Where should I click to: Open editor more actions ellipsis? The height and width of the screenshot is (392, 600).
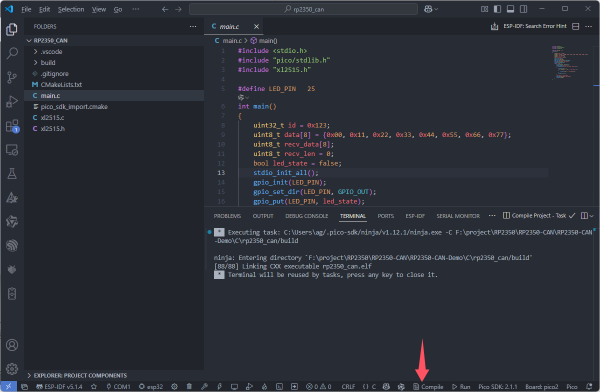(x=589, y=26)
